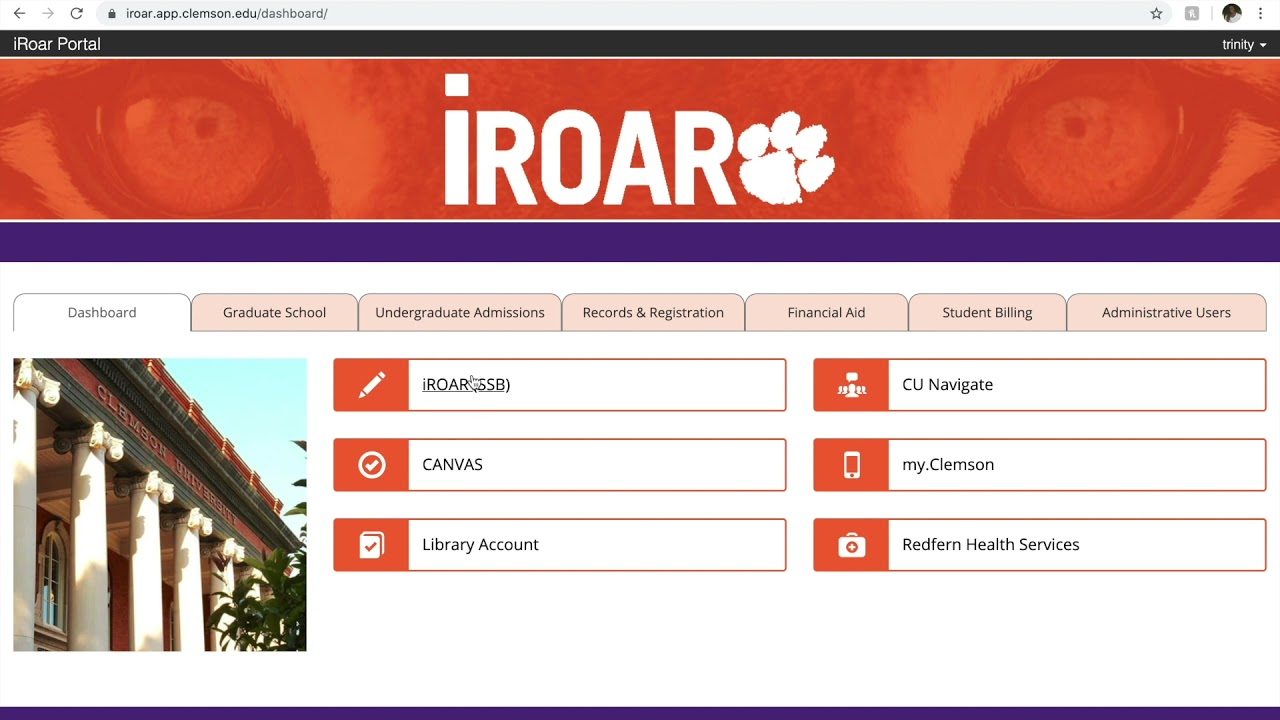Open the iROAR (SSB) link
Image resolution: width=1280 pixels, height=720 pixels.
(466, 385)
